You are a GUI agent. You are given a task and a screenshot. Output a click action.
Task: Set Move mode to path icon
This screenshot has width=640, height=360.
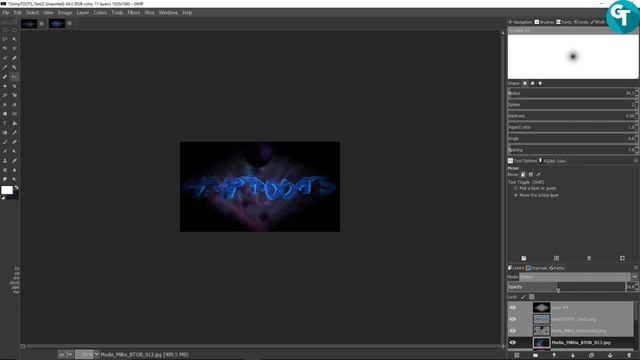click(x=538, y=175)
